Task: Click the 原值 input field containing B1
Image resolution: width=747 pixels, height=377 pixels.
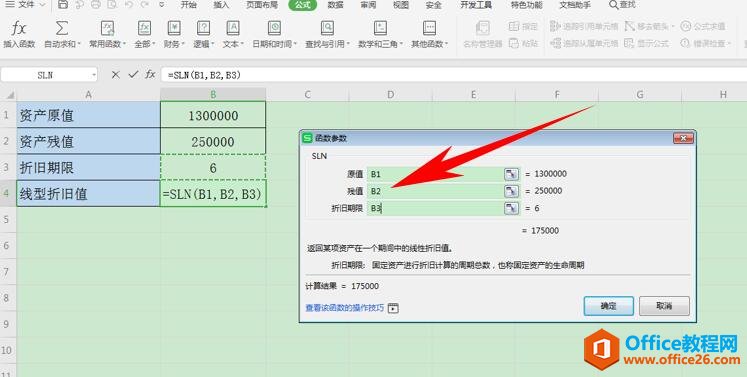Action: pos(435,174)
